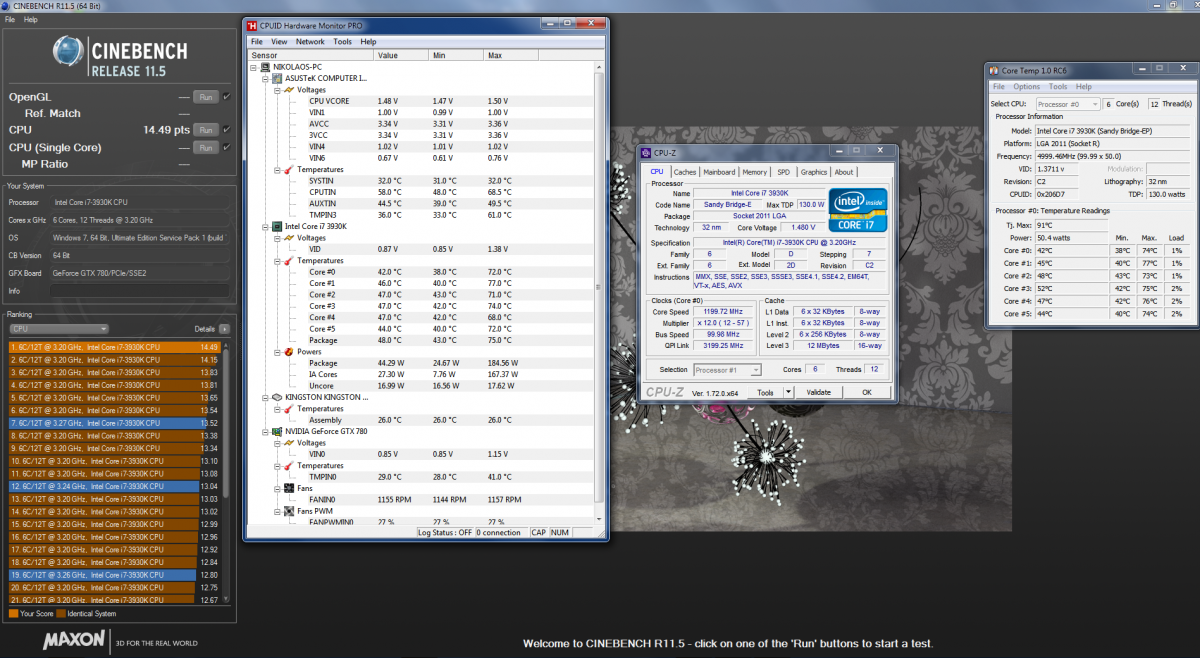Click the Voltages icon under NVIDIA GeForce GTX 780
This screenshot has width=1200, height=658.
tap(289, 443)
